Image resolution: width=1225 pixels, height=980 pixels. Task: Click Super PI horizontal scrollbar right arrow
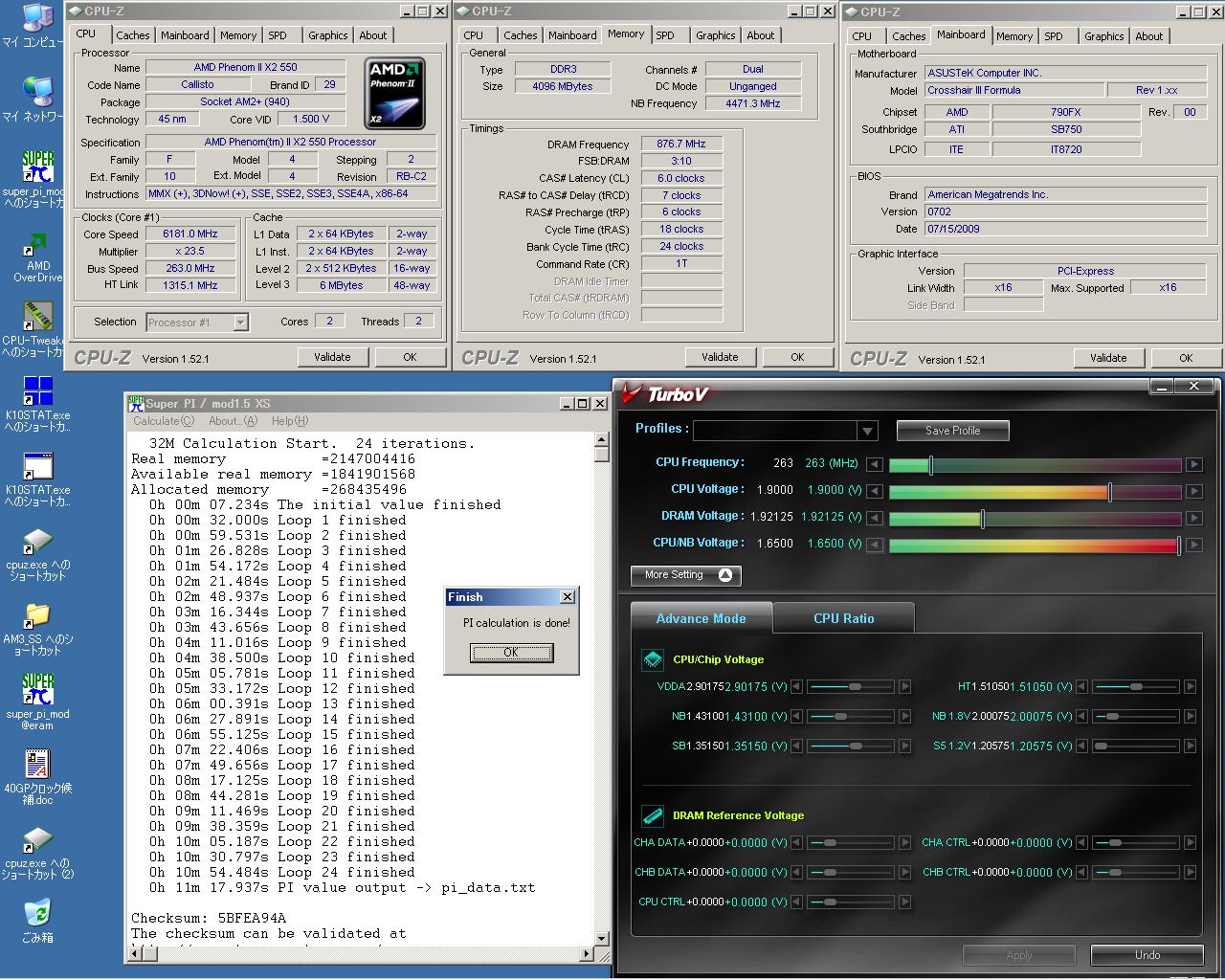[x=587, y=954]
